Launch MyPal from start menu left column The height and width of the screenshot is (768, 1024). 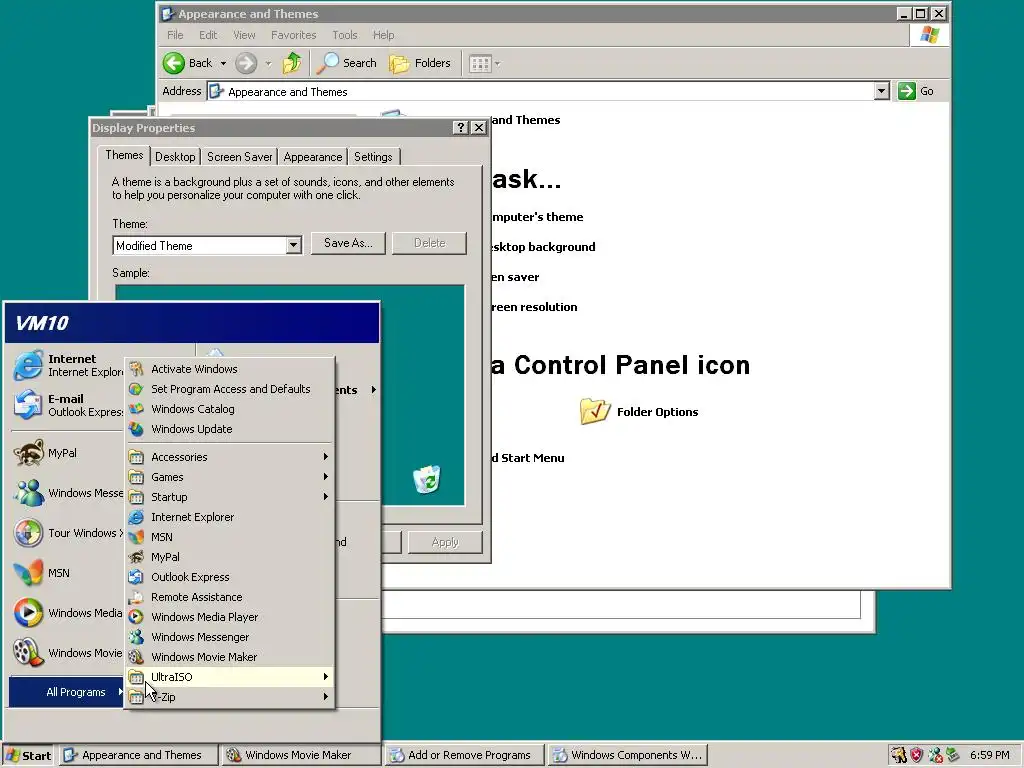coord(68,453)
